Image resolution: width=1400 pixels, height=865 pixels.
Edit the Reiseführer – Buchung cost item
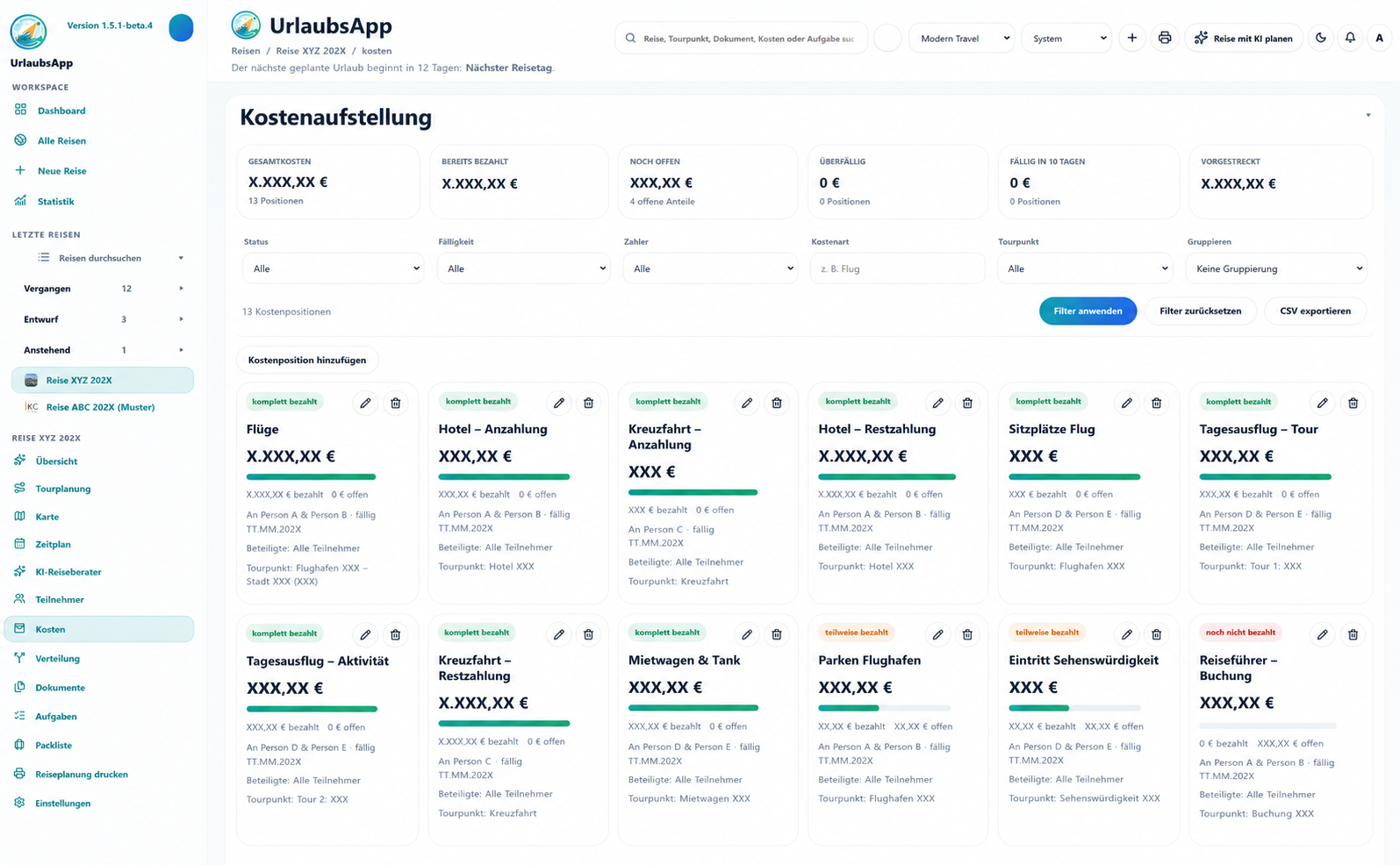(1322, 634)
